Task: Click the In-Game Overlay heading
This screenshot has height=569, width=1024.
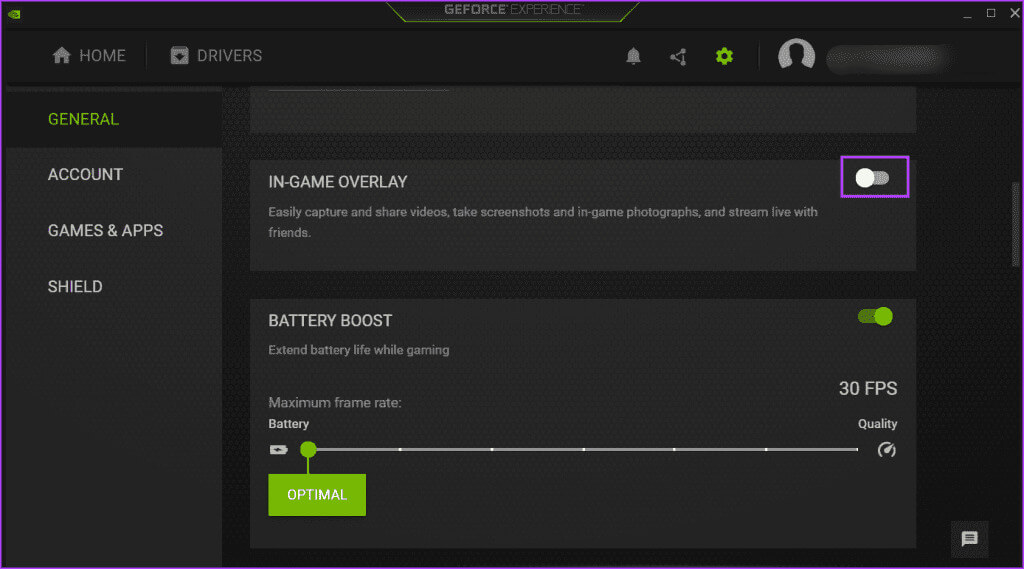Action: click(338, 182)
